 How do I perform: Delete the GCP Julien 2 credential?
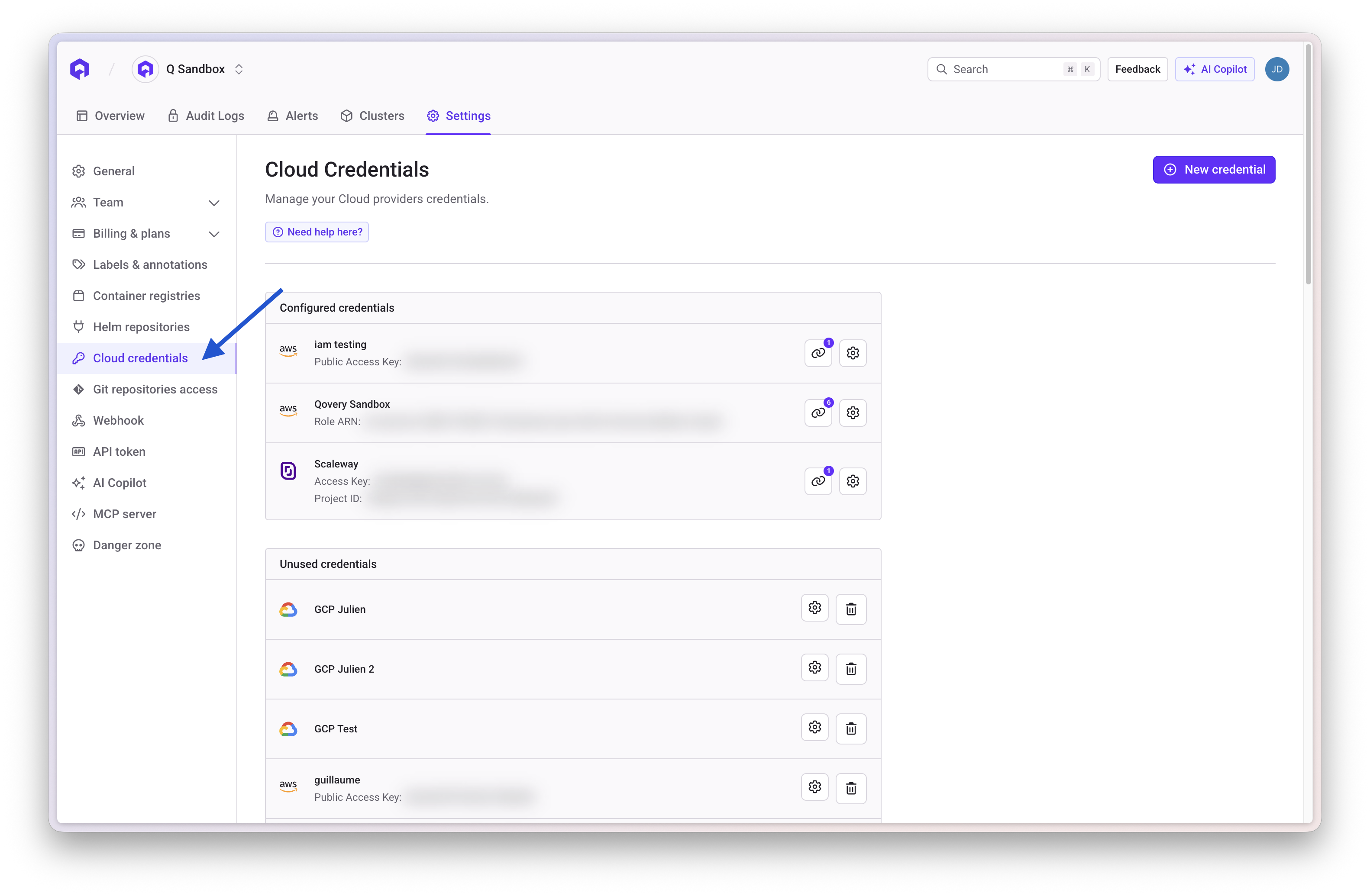851,669
